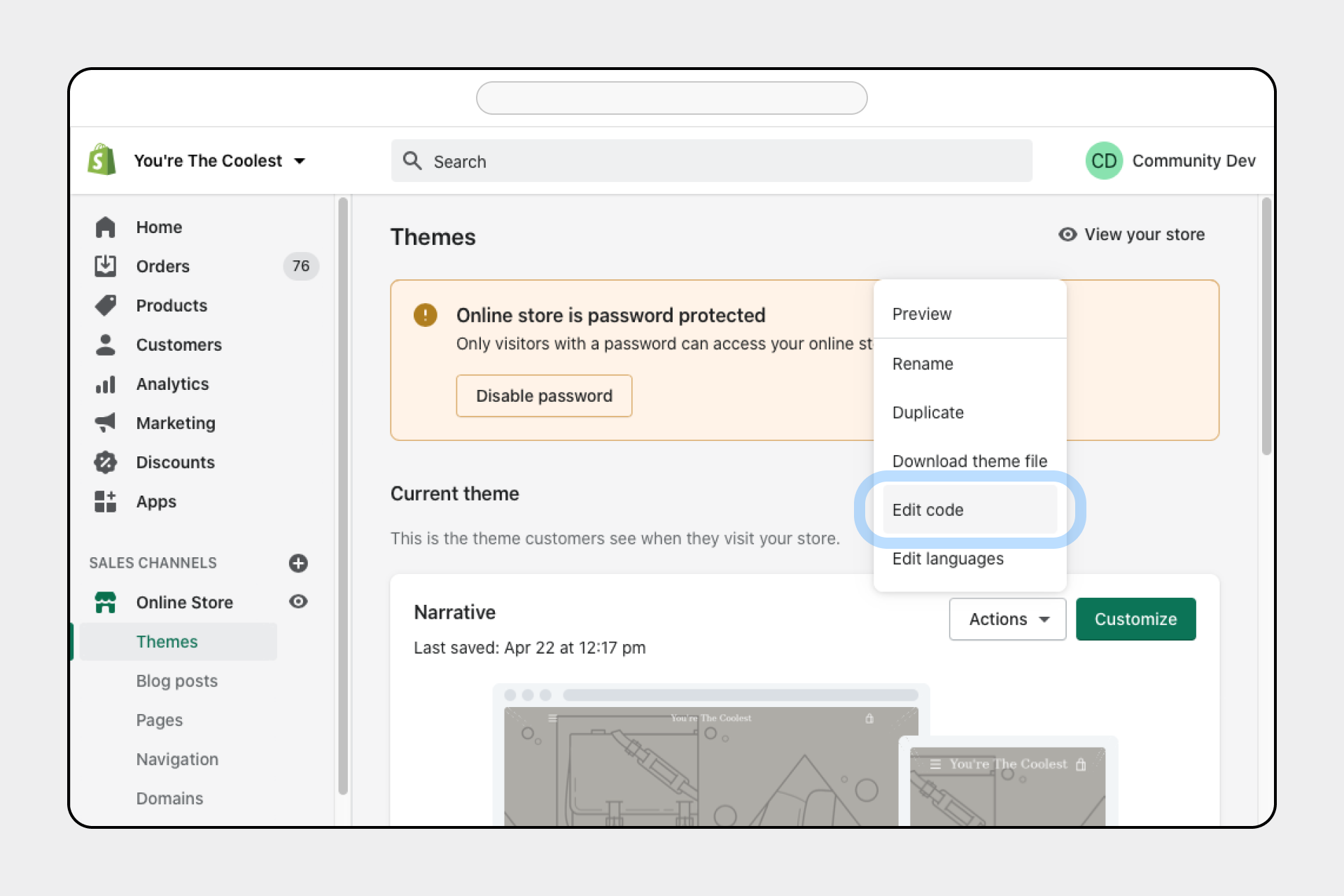Click the sidebar vertical scrollbar
This screenshot has height=896, width=1344.
click(x=343, y=496)
